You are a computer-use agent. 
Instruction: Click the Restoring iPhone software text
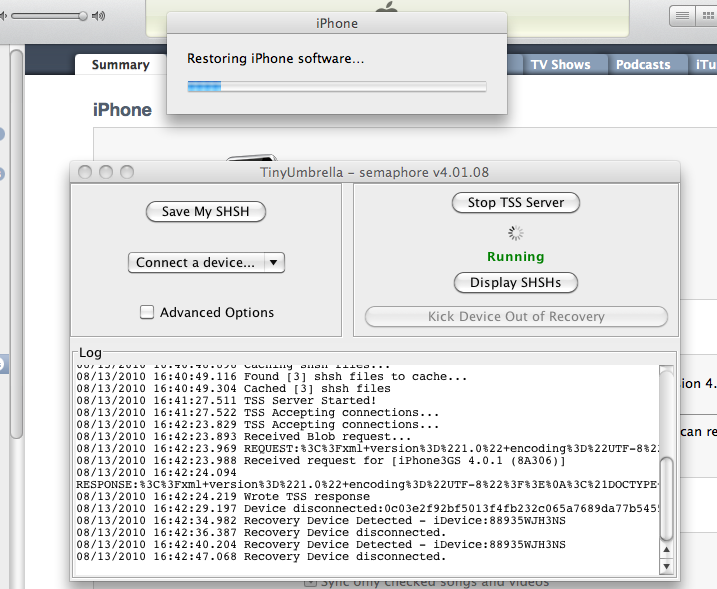point(276,59)
